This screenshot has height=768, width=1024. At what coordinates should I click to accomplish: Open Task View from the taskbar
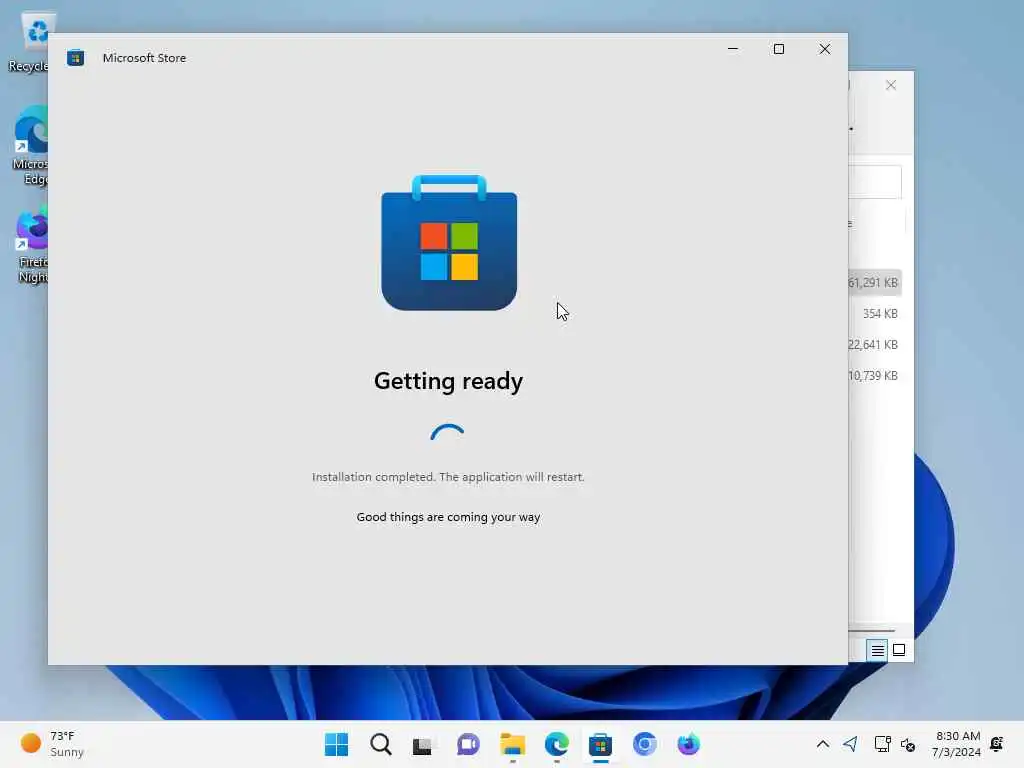(x=423, y=745)
